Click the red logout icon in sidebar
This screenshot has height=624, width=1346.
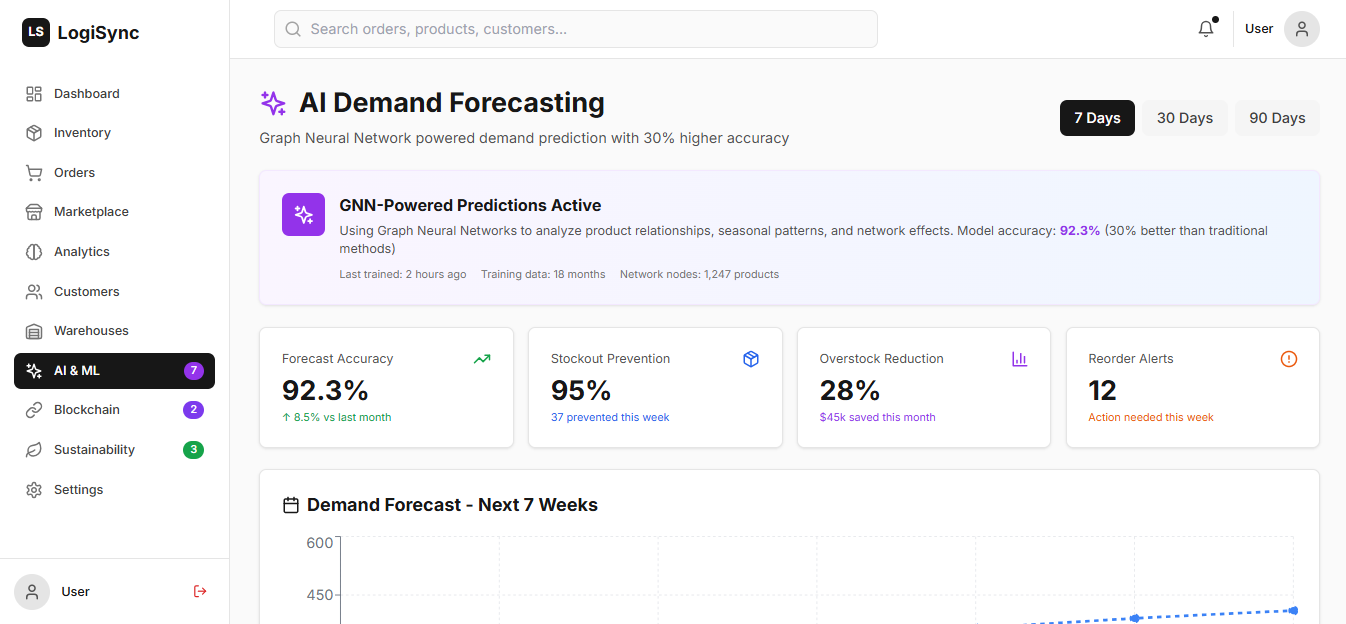click(x=200, y=591)
